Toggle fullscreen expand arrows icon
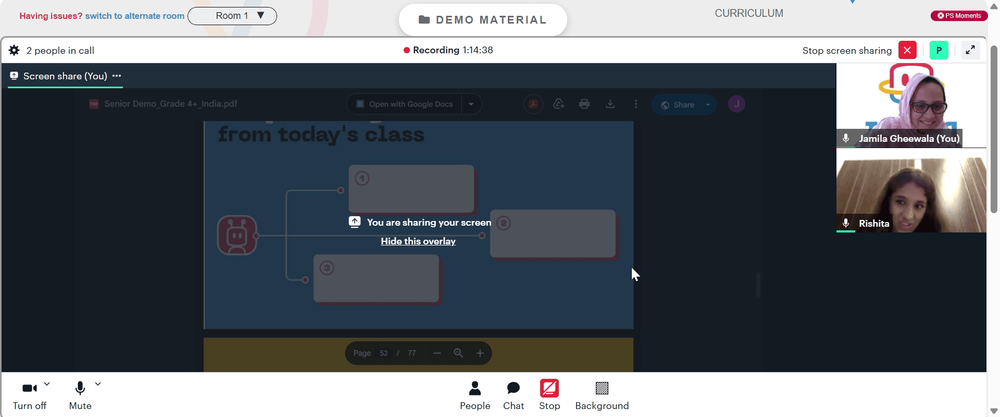The height and width of the screenshot is (417, 1000). coord(971,50)
